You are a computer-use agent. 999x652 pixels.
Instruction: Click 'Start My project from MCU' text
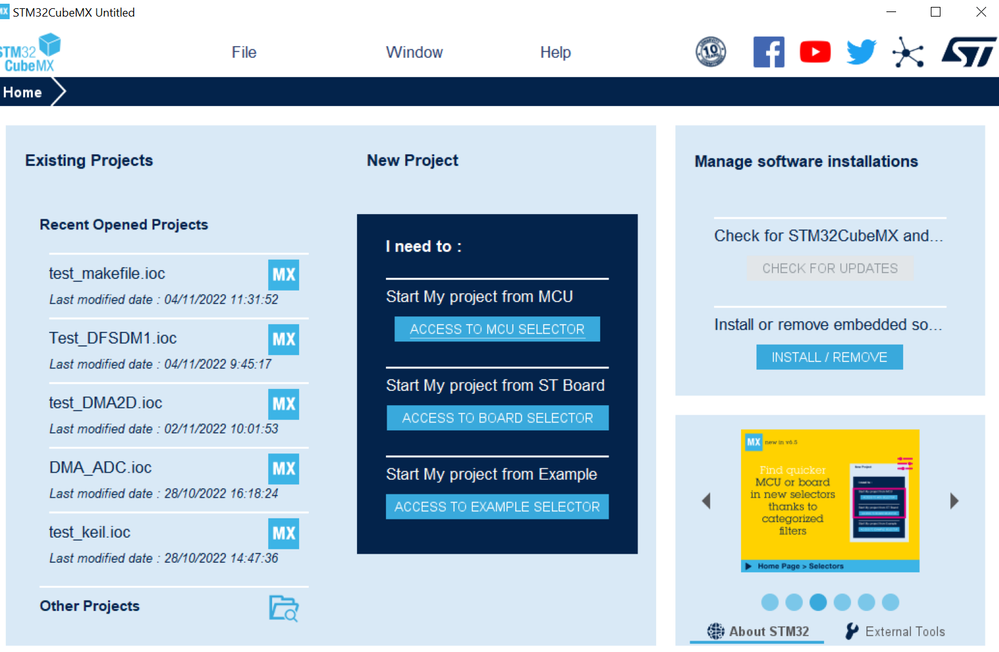coord(479,296)
